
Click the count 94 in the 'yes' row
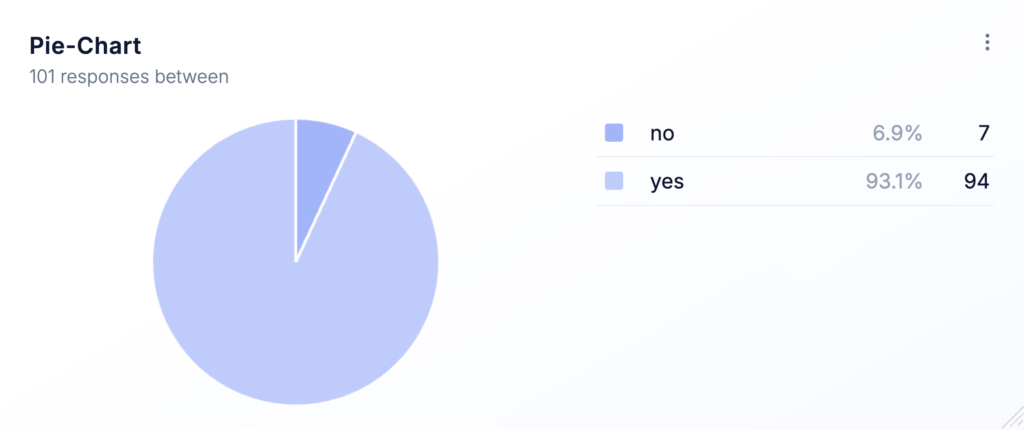click(977, 182)
